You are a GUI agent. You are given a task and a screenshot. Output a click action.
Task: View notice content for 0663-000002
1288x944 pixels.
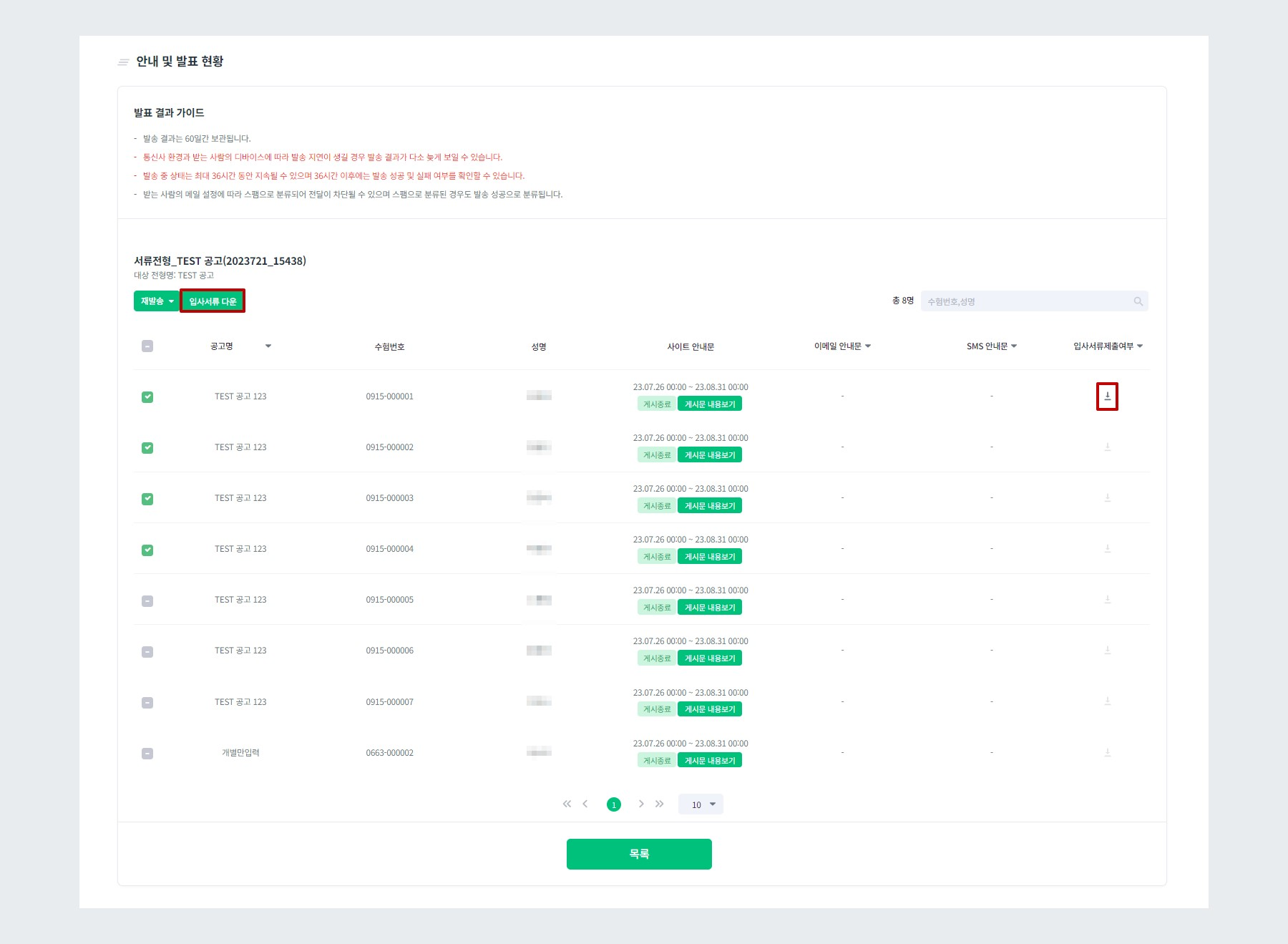tap(710, 760)
